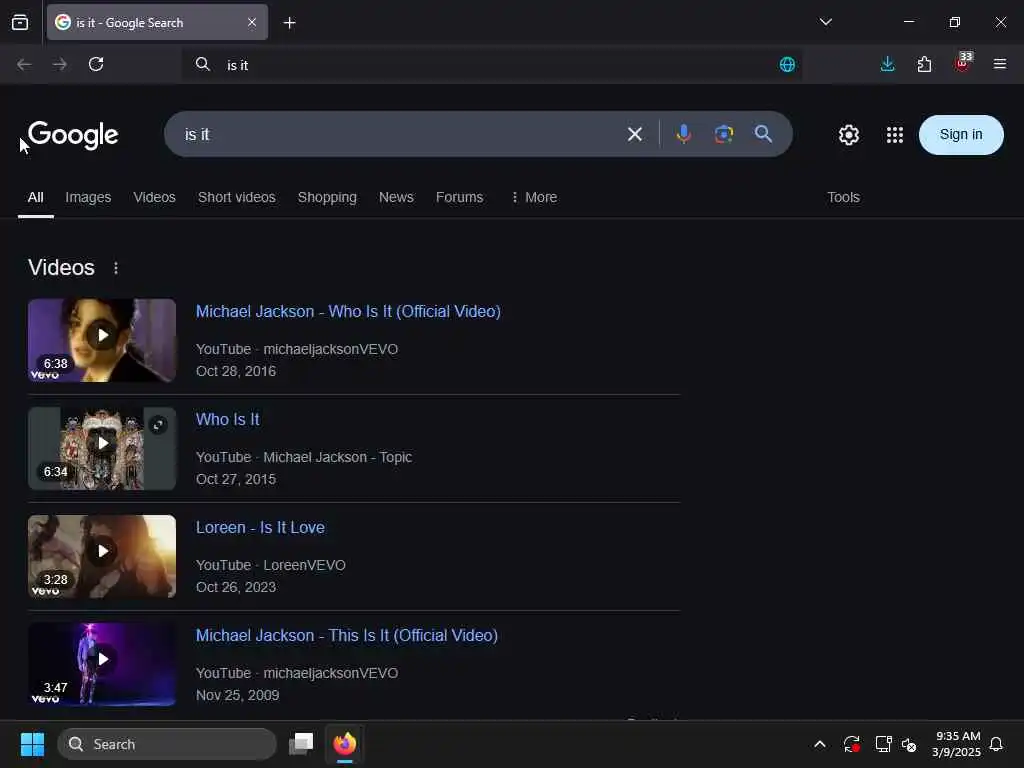Open the 'Loreen - Is It Love' link

point(260,528)
